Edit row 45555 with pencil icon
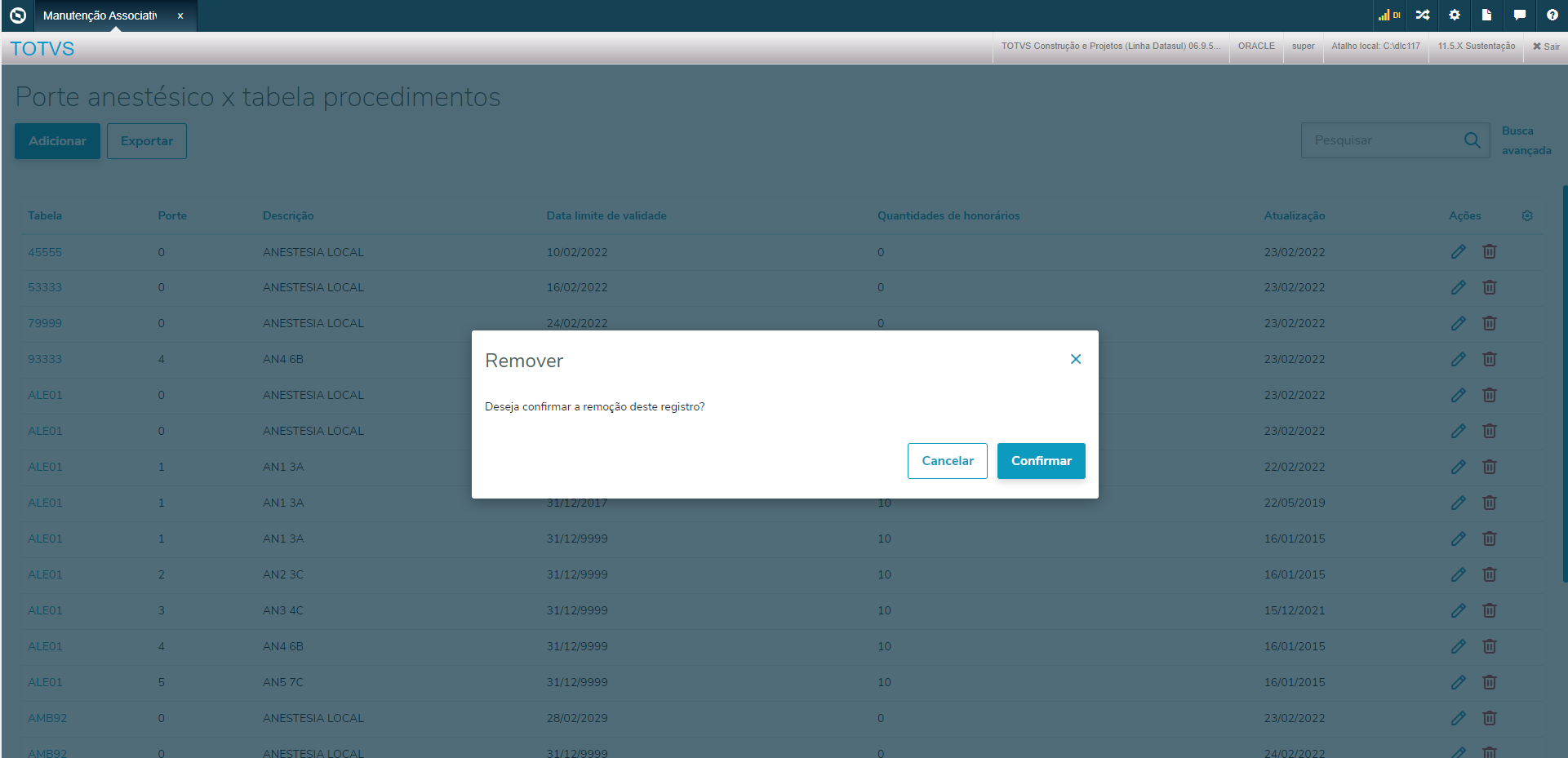This screenshot has height=758, width=1568. coord(1459,252)
